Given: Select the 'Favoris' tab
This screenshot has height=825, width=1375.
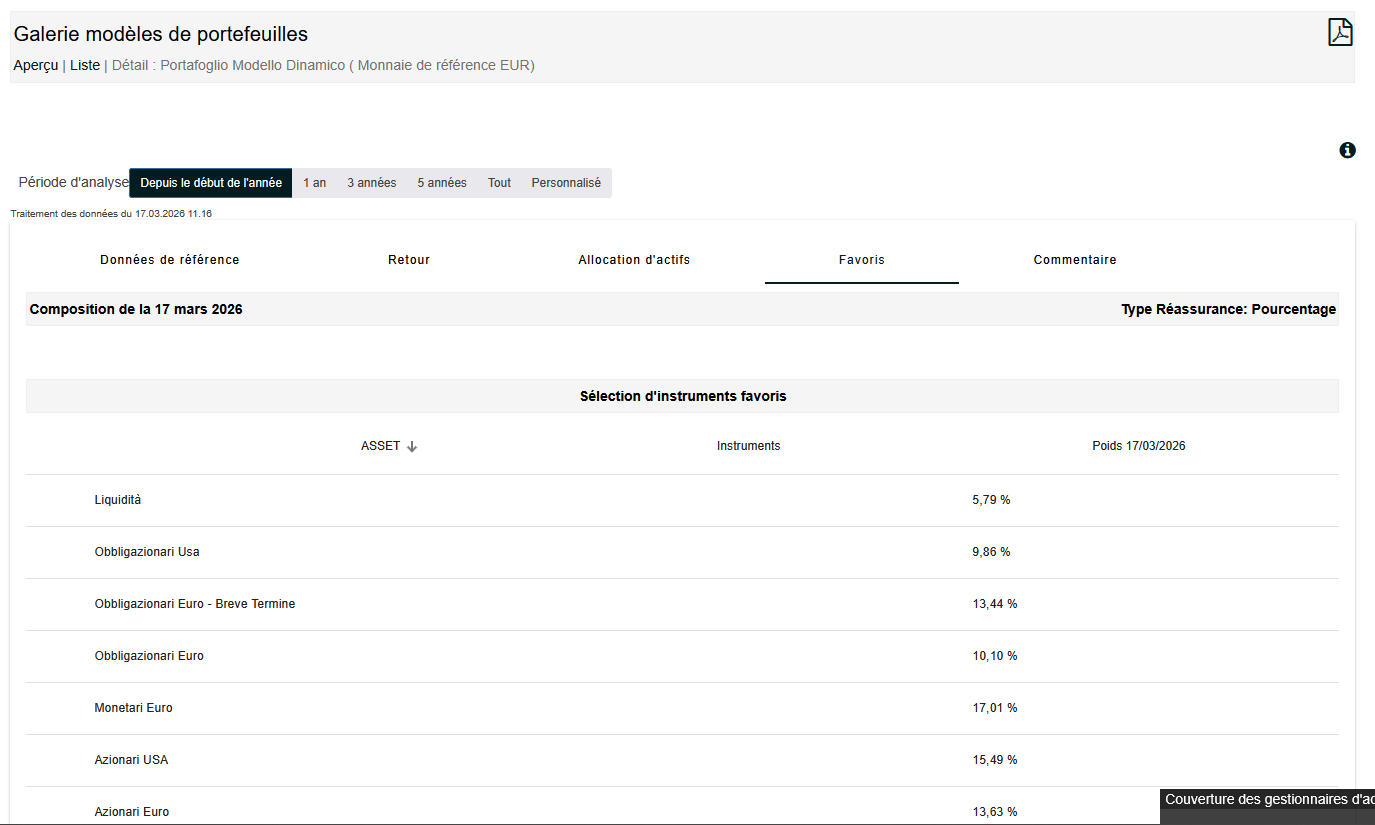Looking at the screenshot, I should [x=861, y=260].
